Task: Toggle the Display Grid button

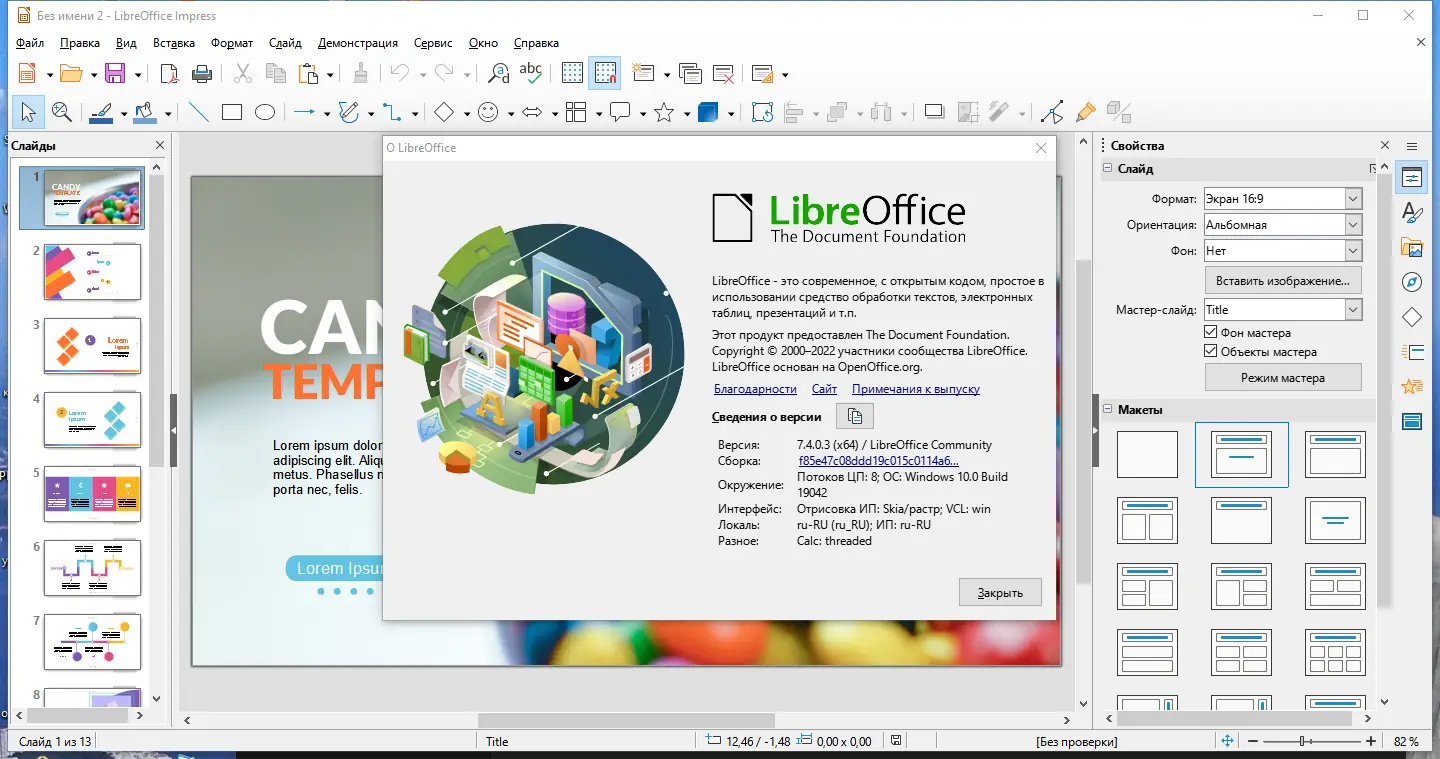Action: tap(571, 72)
